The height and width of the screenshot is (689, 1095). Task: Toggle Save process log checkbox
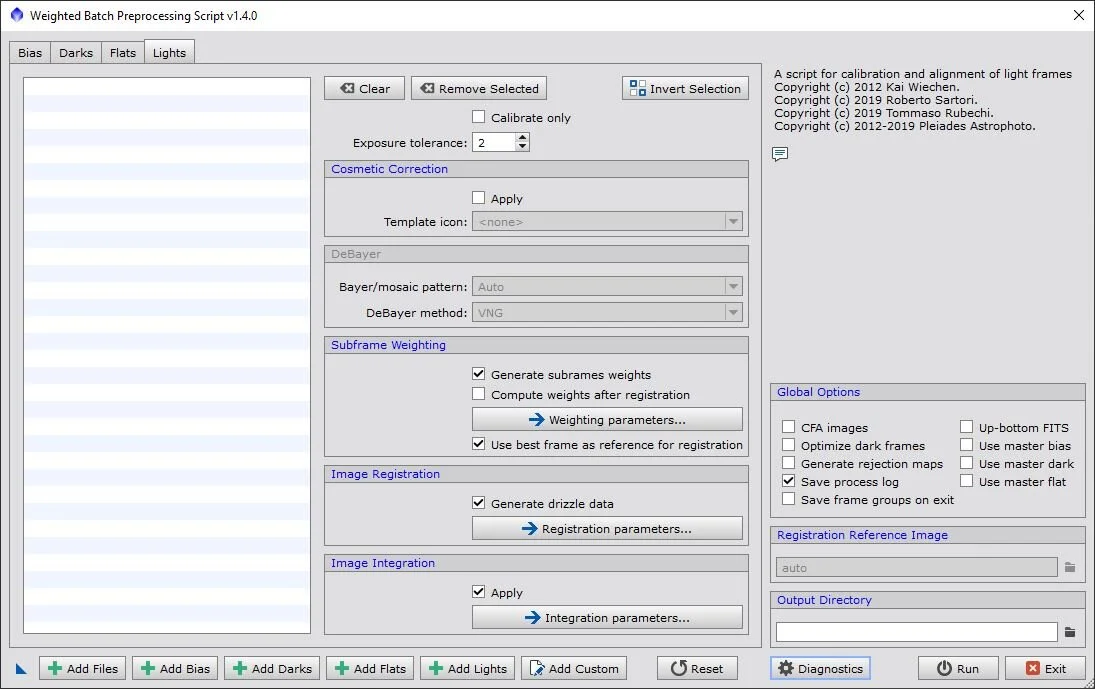(x=788, y=481)
